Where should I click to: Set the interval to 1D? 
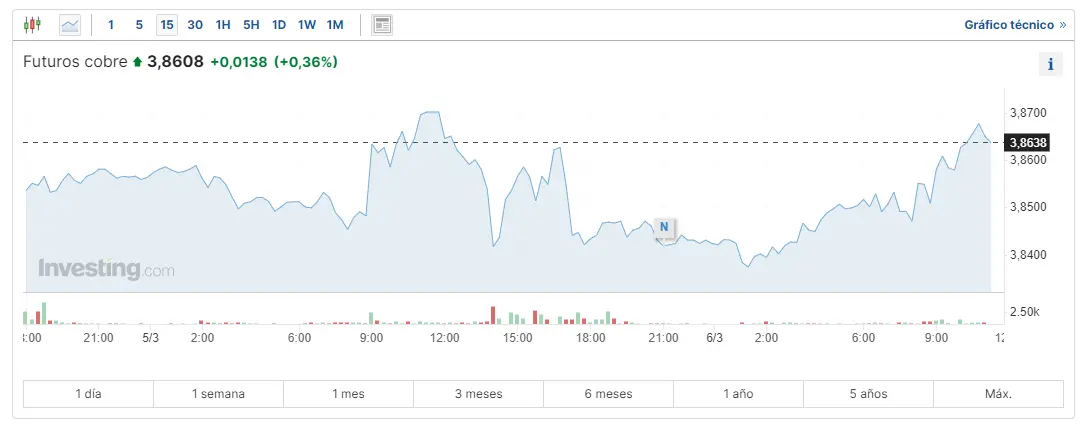[x=279, y=24]
